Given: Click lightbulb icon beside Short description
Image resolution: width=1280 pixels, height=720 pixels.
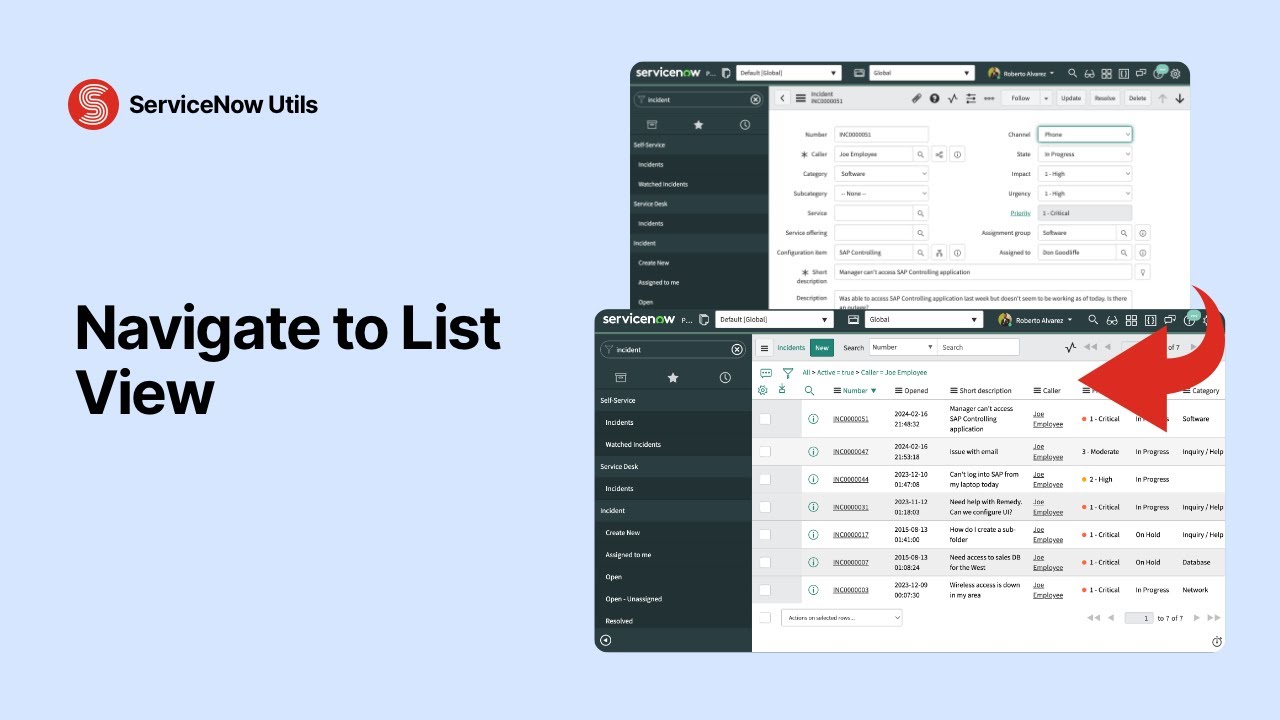Looking at the screenshot, I should pyautogui.click(x=1143, y=272).
